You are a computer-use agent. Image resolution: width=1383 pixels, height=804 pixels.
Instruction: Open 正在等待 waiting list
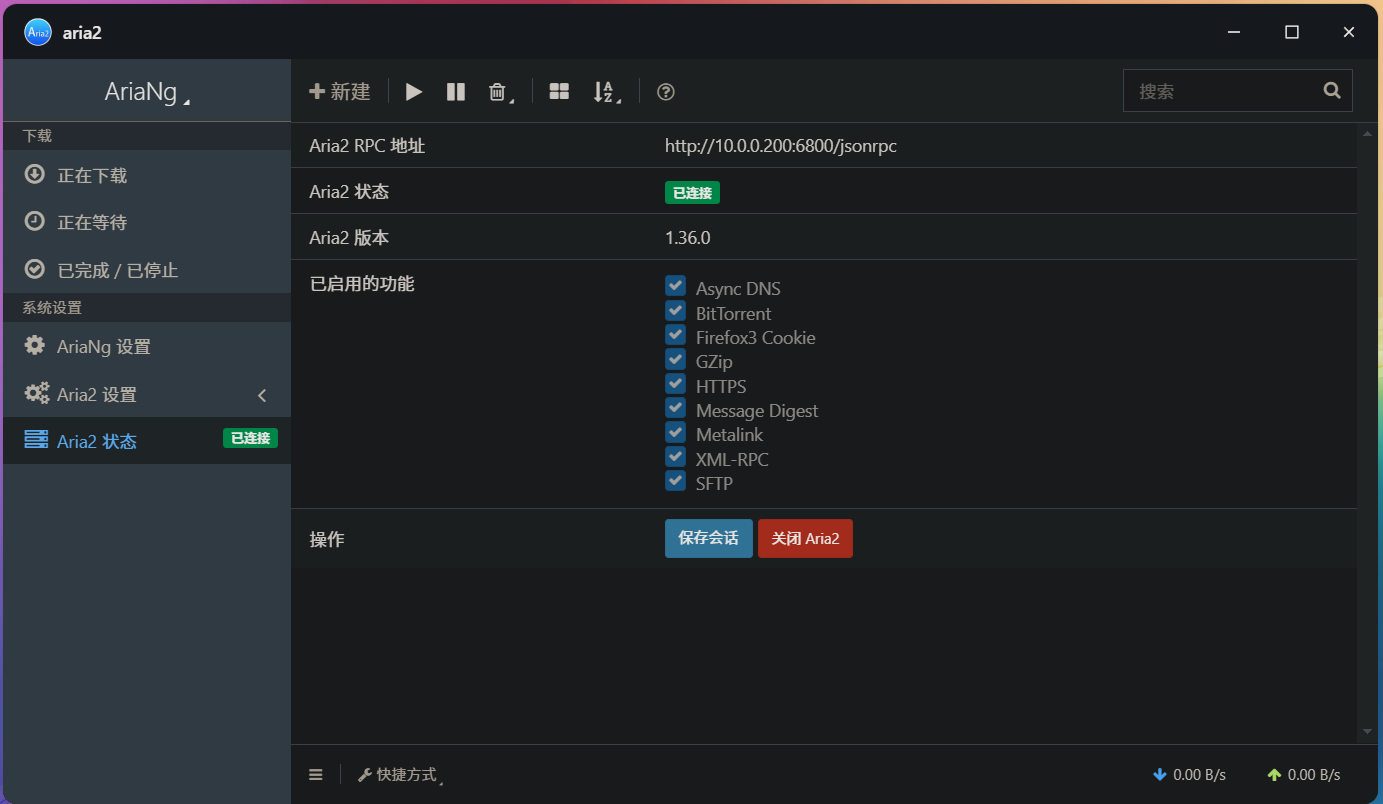click(x=147, y=222)
